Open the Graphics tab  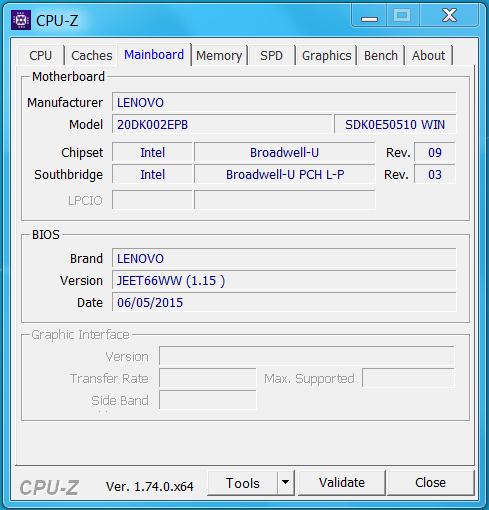[326, 55]
